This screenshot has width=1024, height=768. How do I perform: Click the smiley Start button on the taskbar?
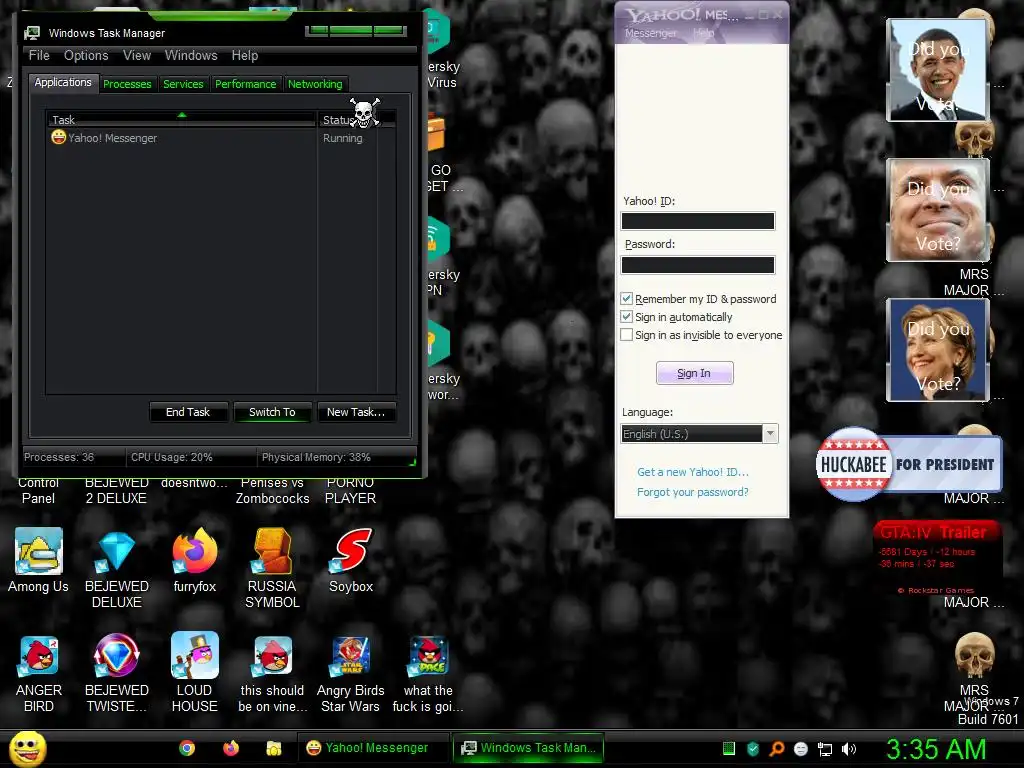click(x=27, y=748)
